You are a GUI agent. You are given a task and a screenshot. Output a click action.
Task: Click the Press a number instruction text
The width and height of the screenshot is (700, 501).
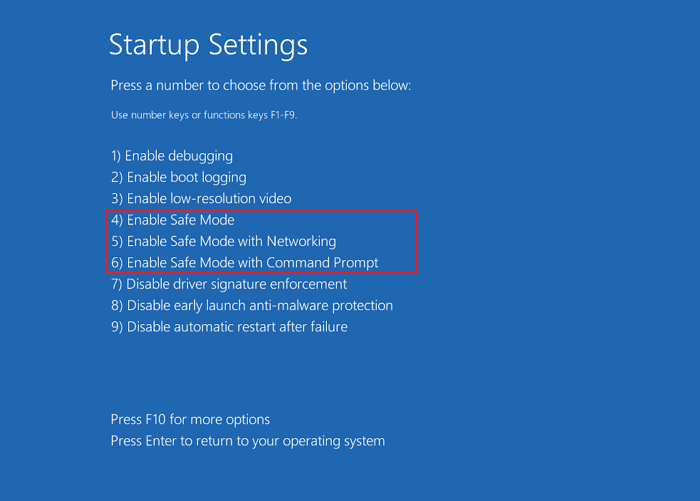coord(260,86)
